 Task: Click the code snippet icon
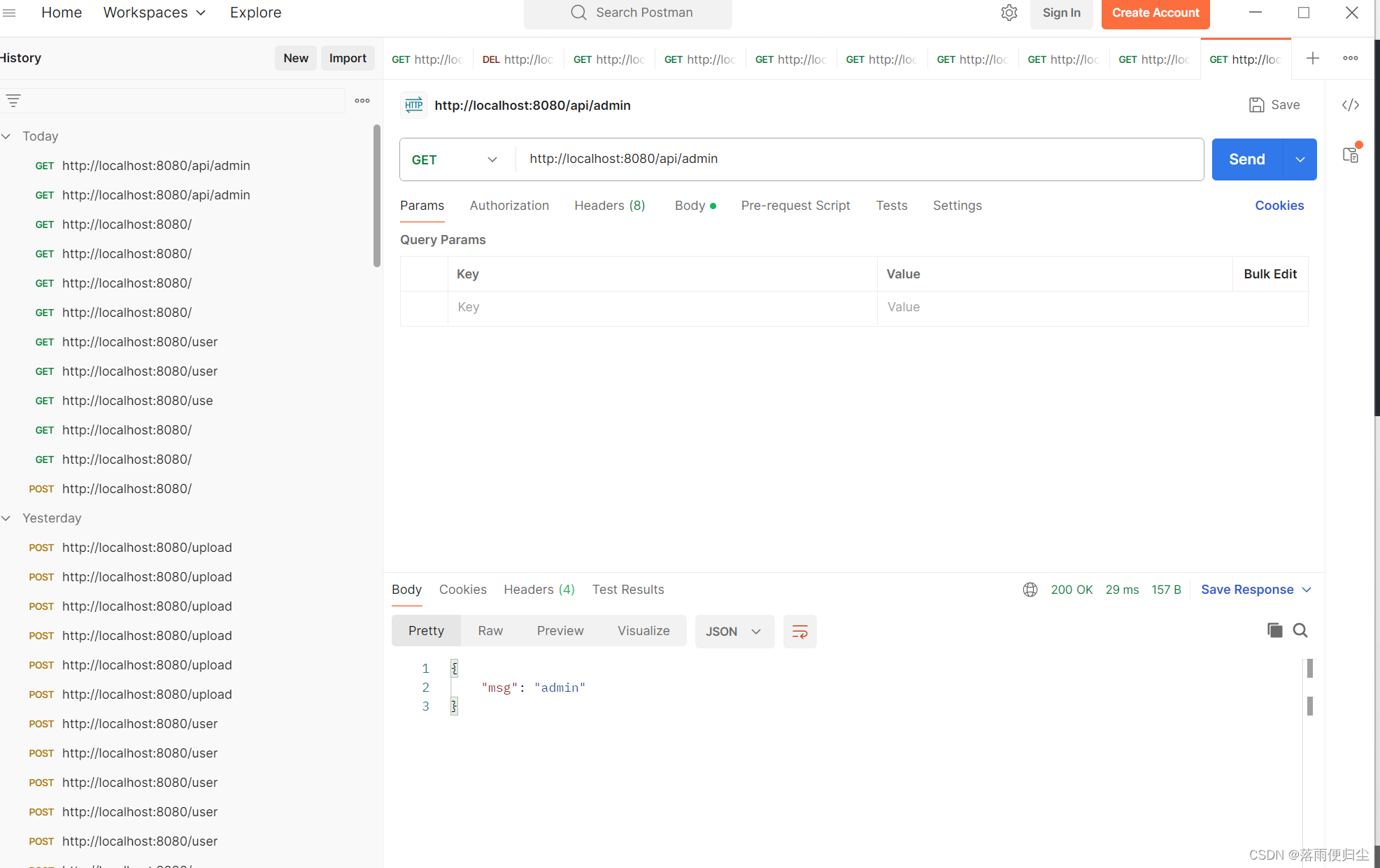click(1350, 104)
